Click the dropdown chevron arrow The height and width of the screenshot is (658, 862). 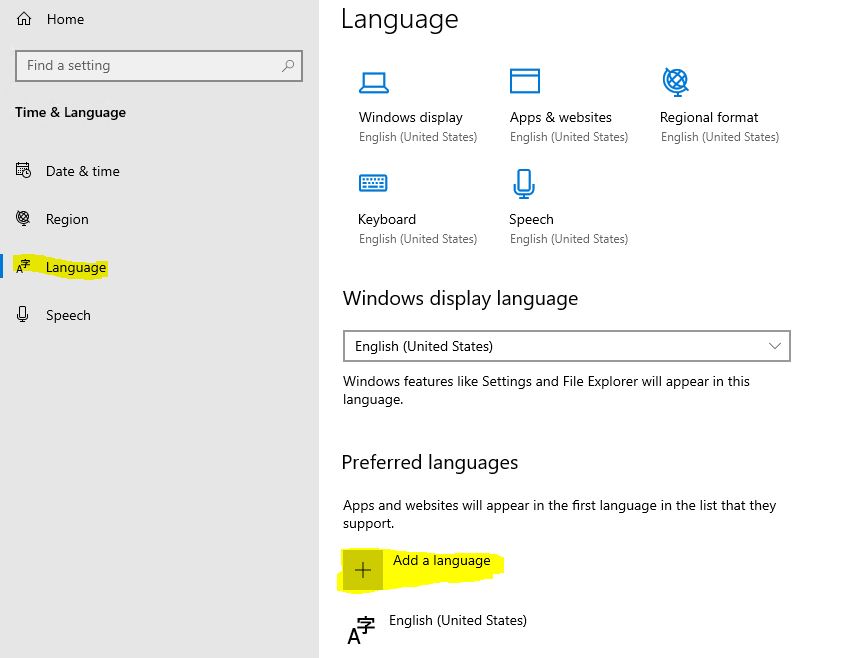point(775,346)
